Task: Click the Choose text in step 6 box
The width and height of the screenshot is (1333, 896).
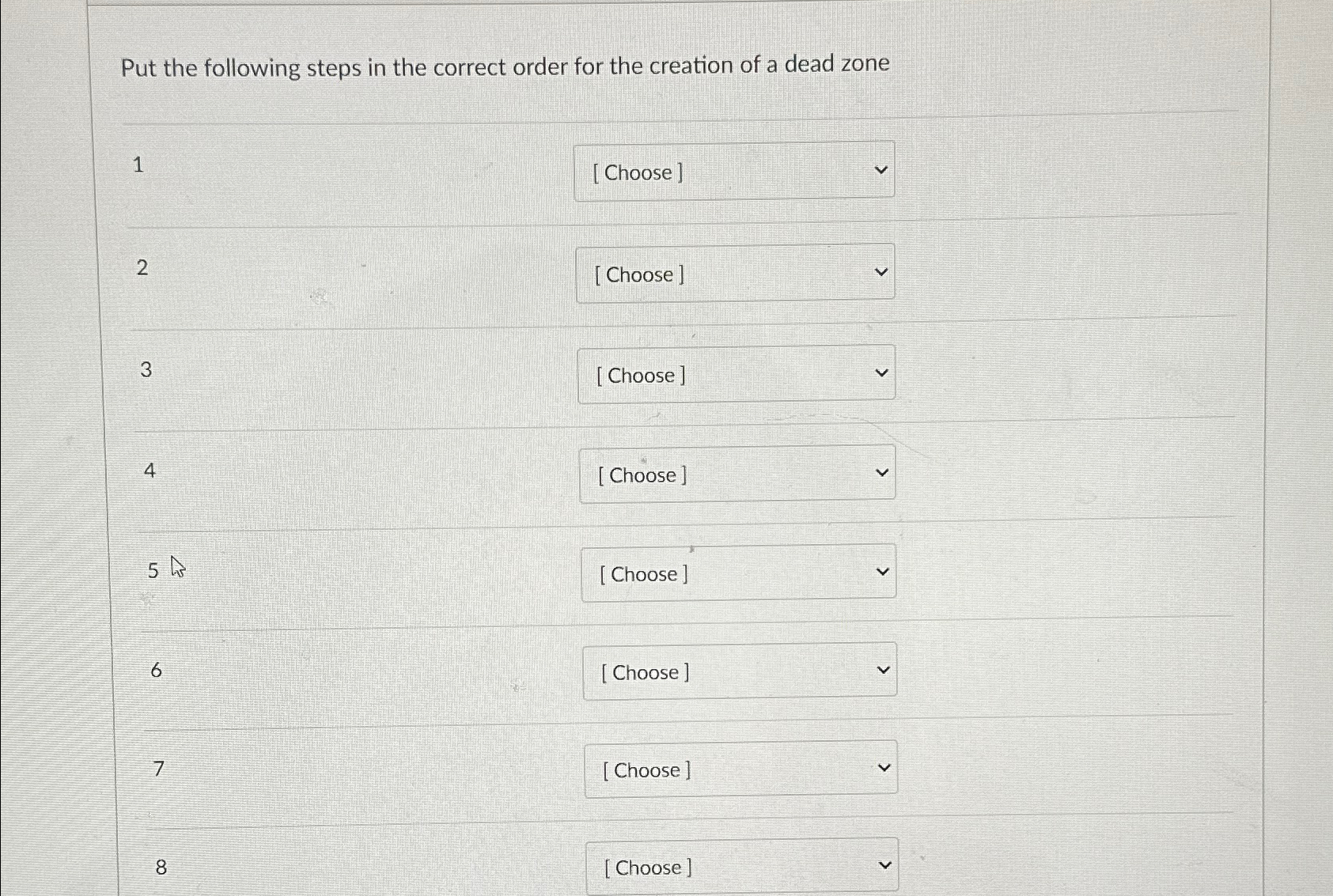Action: [x=646, y=672]
